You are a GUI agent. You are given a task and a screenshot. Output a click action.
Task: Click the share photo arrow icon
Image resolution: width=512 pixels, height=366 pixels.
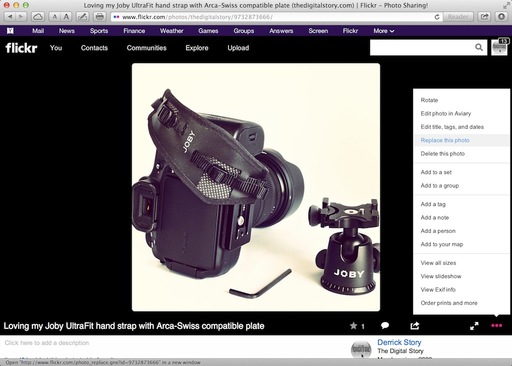coord(415,326)
